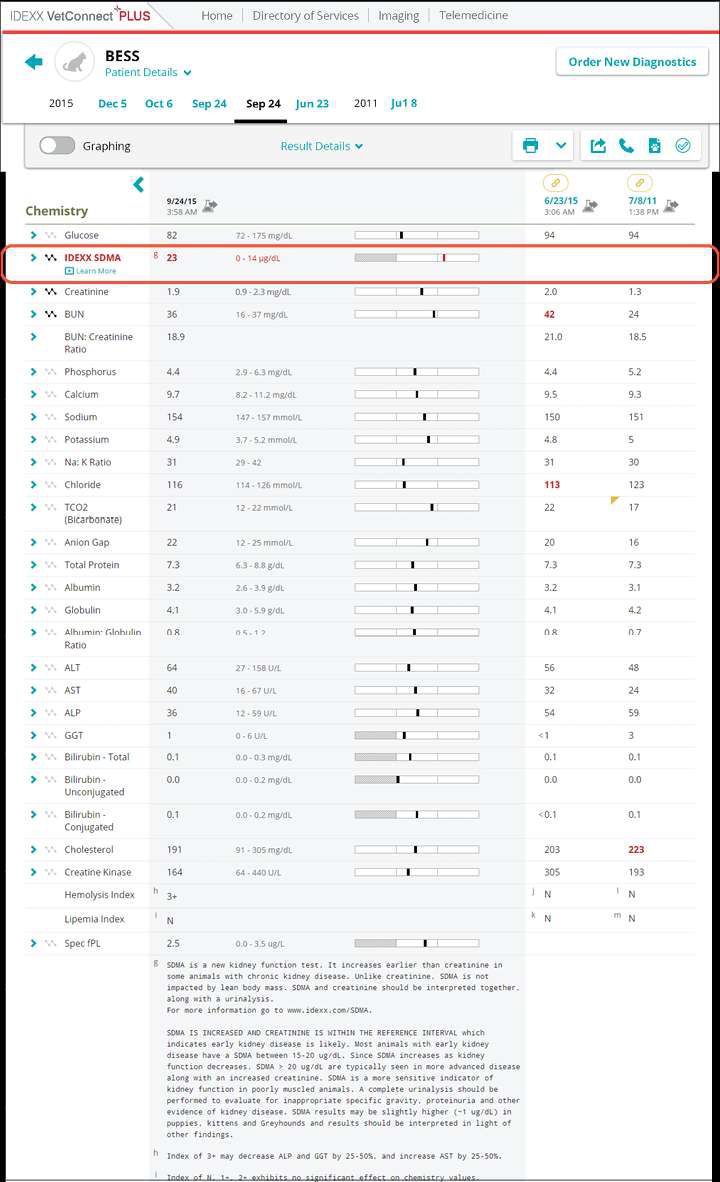720x1182 pixels.
Task: Click the trend graph icon for Sodium
Action: tap(51, 417)
